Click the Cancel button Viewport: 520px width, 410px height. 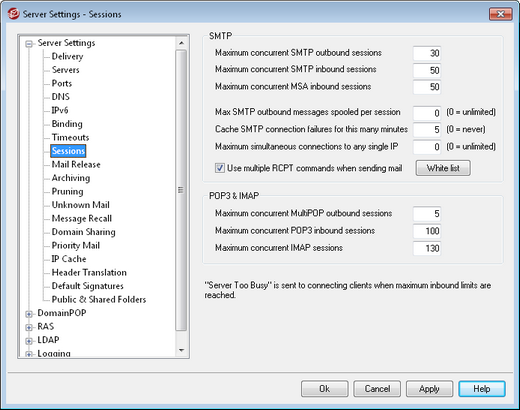(x=377, y=389)
